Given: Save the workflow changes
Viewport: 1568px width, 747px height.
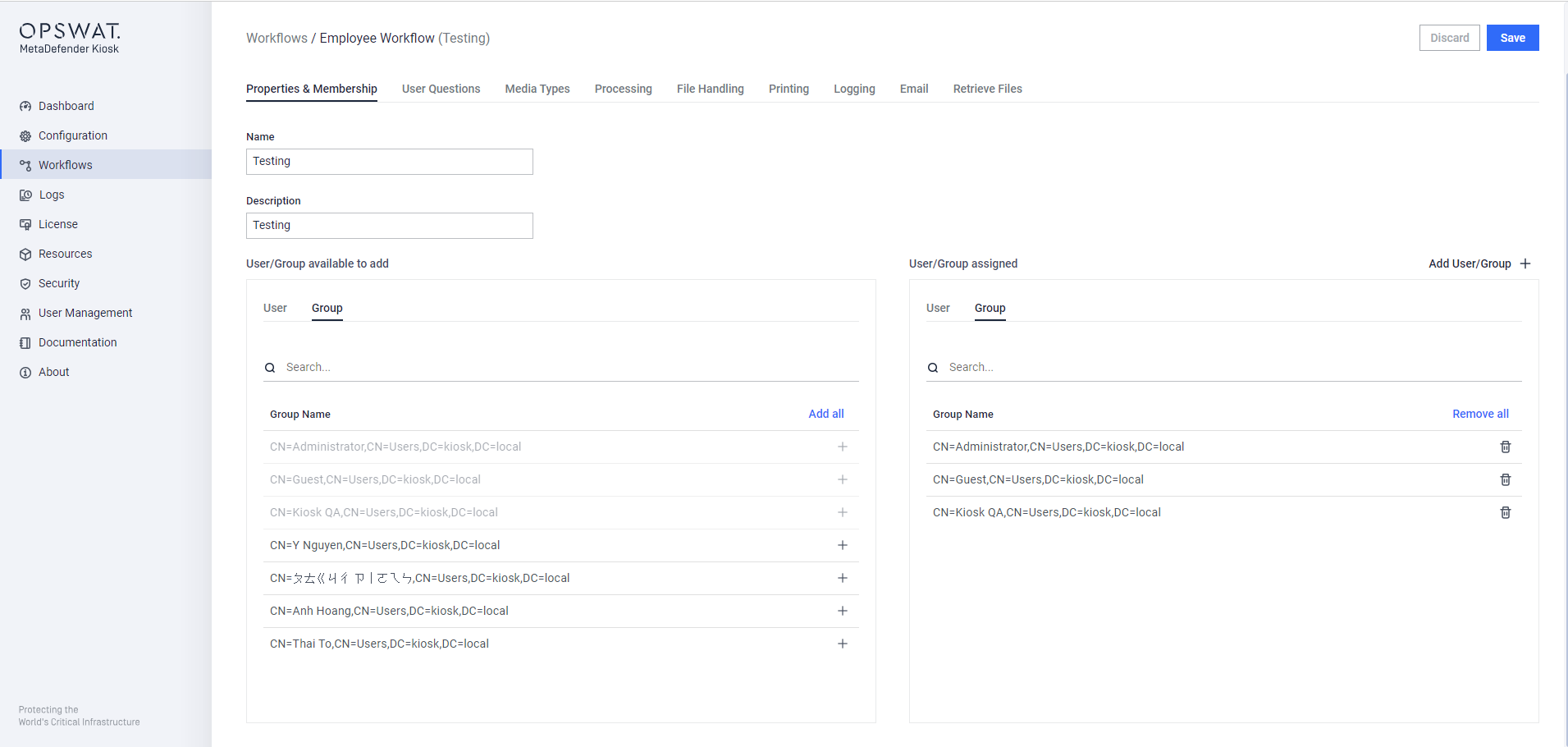Looking at the screenshot, I should pos(1513,38).
